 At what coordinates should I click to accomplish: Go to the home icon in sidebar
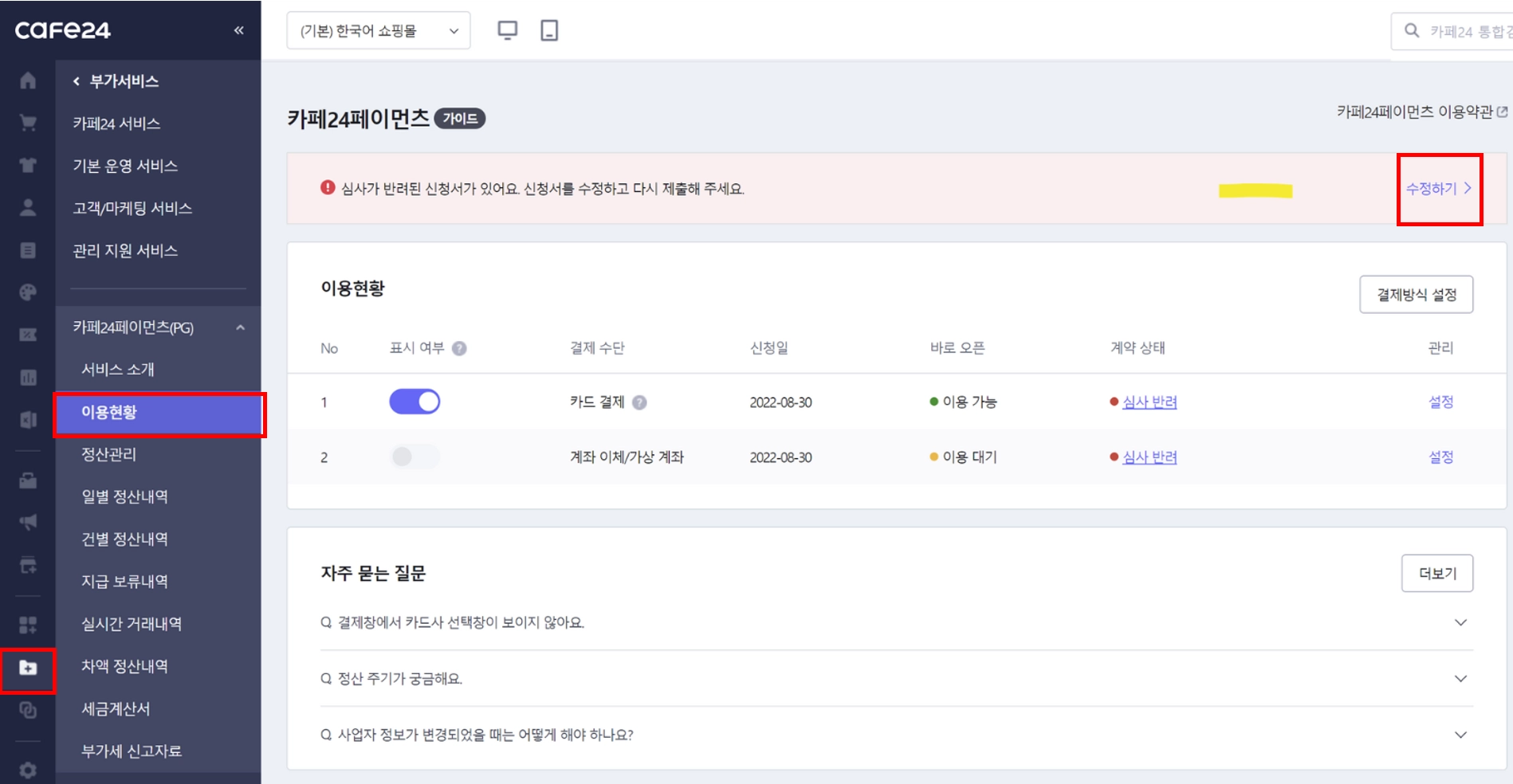click(x=28, y=80)
